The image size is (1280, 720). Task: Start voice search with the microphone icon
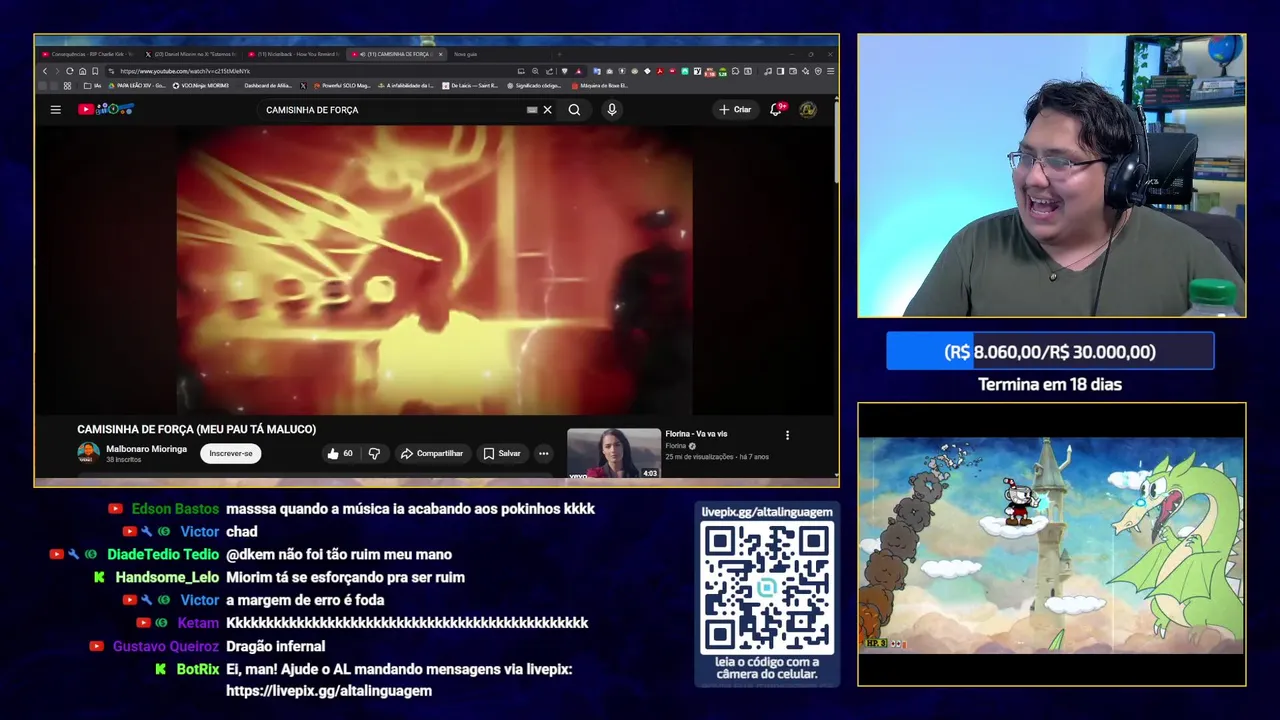[x=612, y=110]
